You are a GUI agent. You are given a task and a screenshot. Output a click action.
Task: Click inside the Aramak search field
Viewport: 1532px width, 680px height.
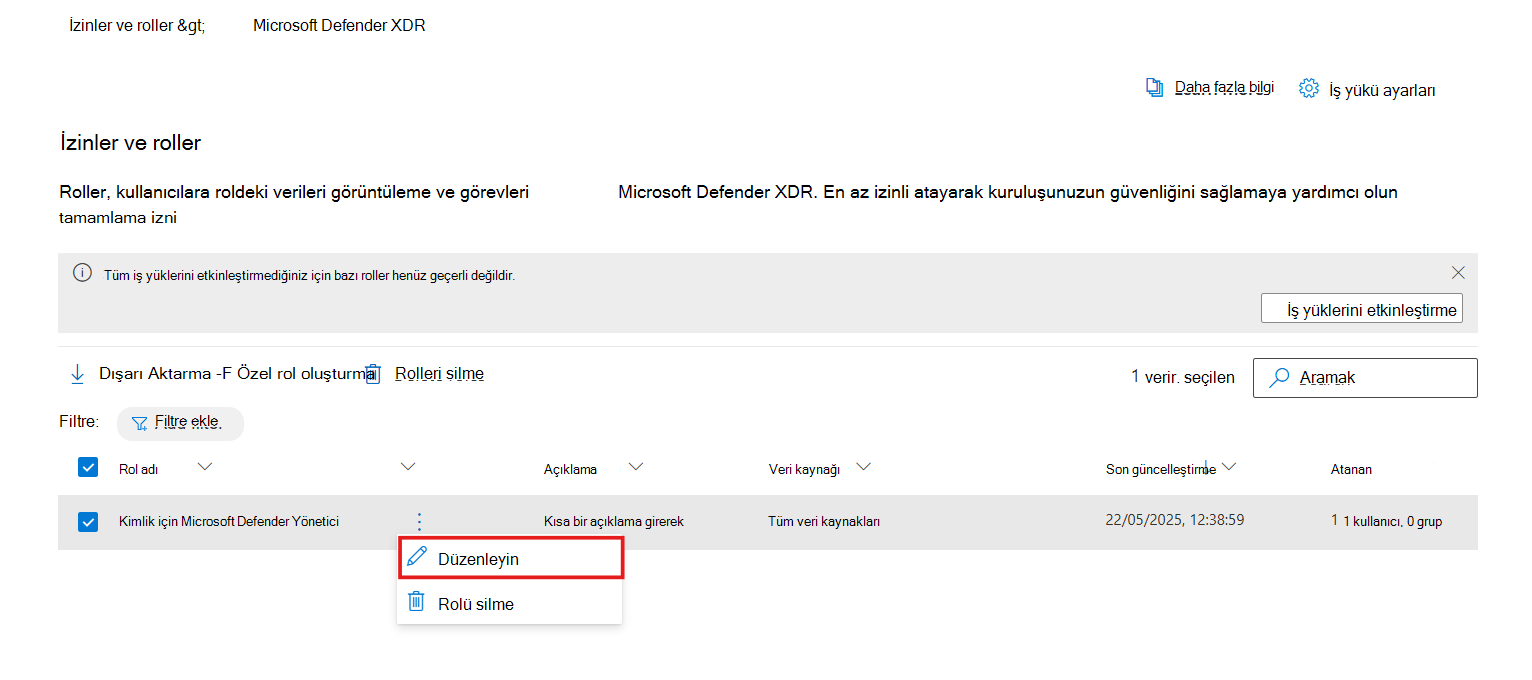[x=1365, y=378]
